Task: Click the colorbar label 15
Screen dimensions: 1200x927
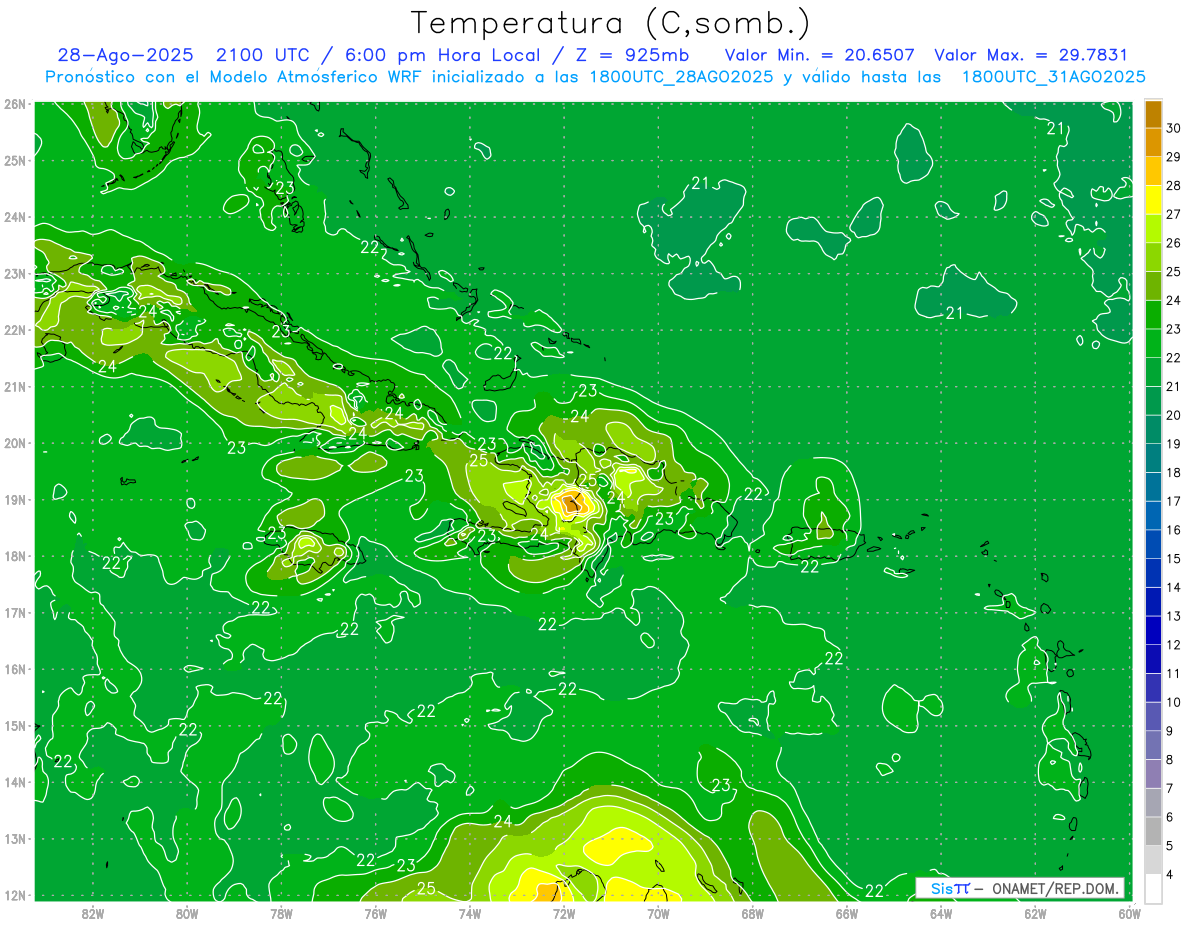Action: point(1173,559)
